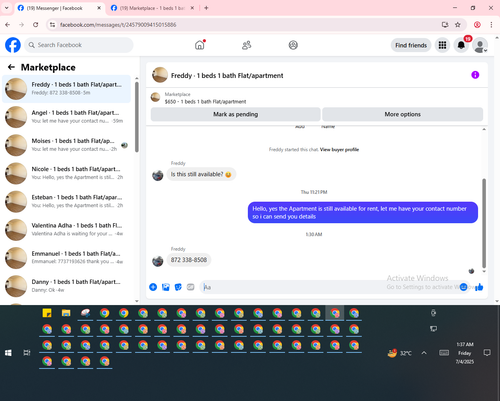Go back in Chrome browser

(x=8, y=25)
